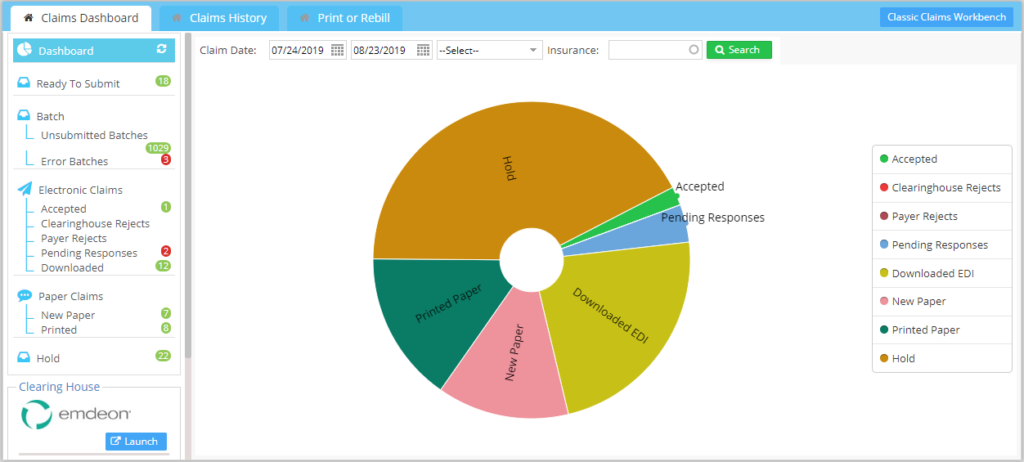Click the Electronic Claims paper plane icon
This screenshot has width=1024, height=462.
point(25,189)
